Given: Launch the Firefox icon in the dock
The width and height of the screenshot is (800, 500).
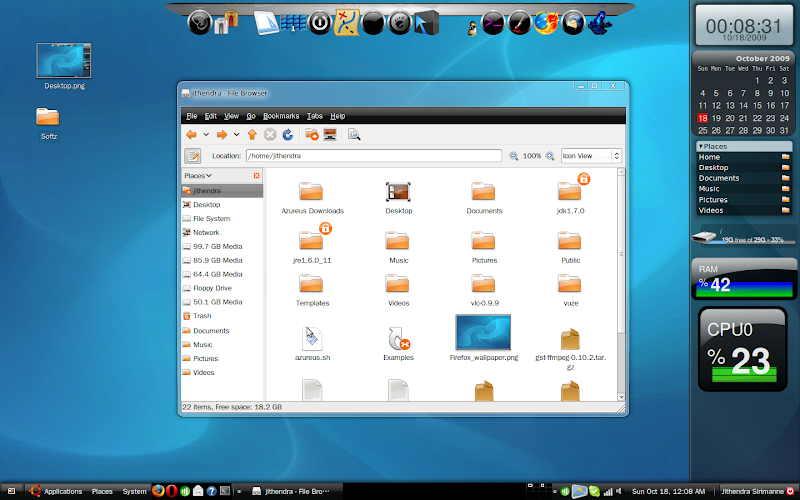Looking at the screenshot, I should tap(546, 23).
